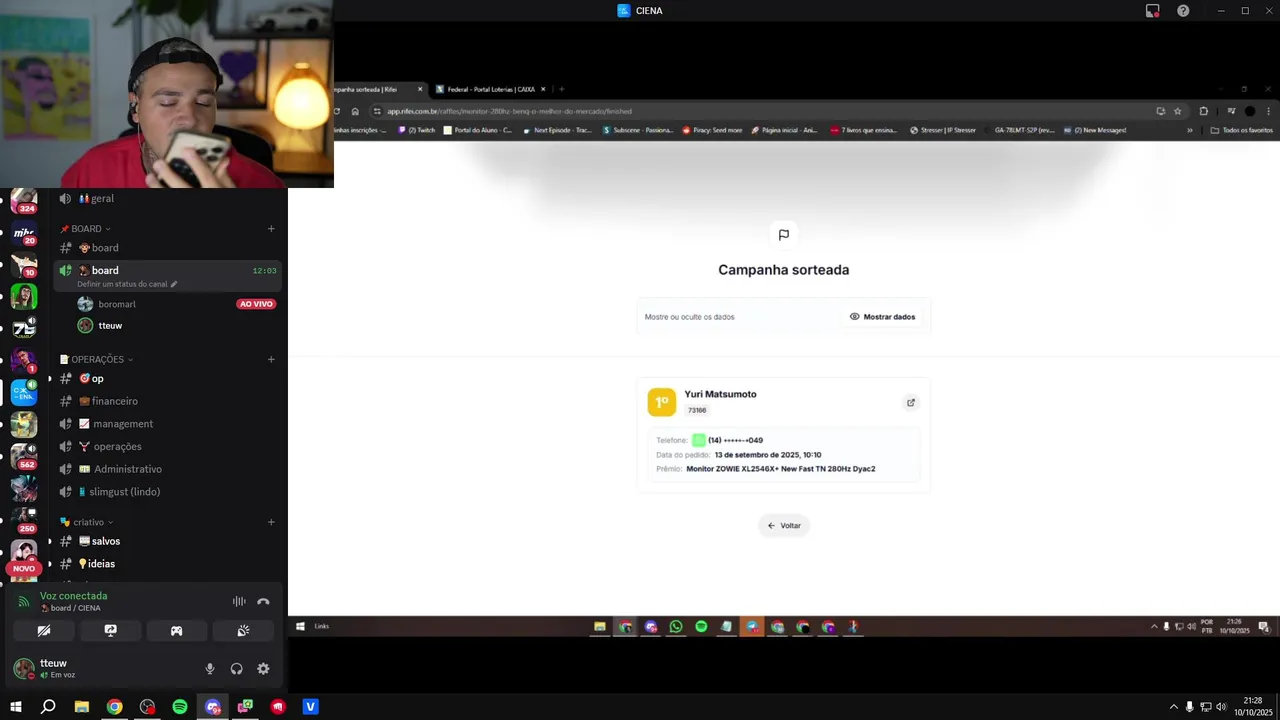Start screen share in voice panel
This screenshot has width=1280, height=720.
click(110, 631)
